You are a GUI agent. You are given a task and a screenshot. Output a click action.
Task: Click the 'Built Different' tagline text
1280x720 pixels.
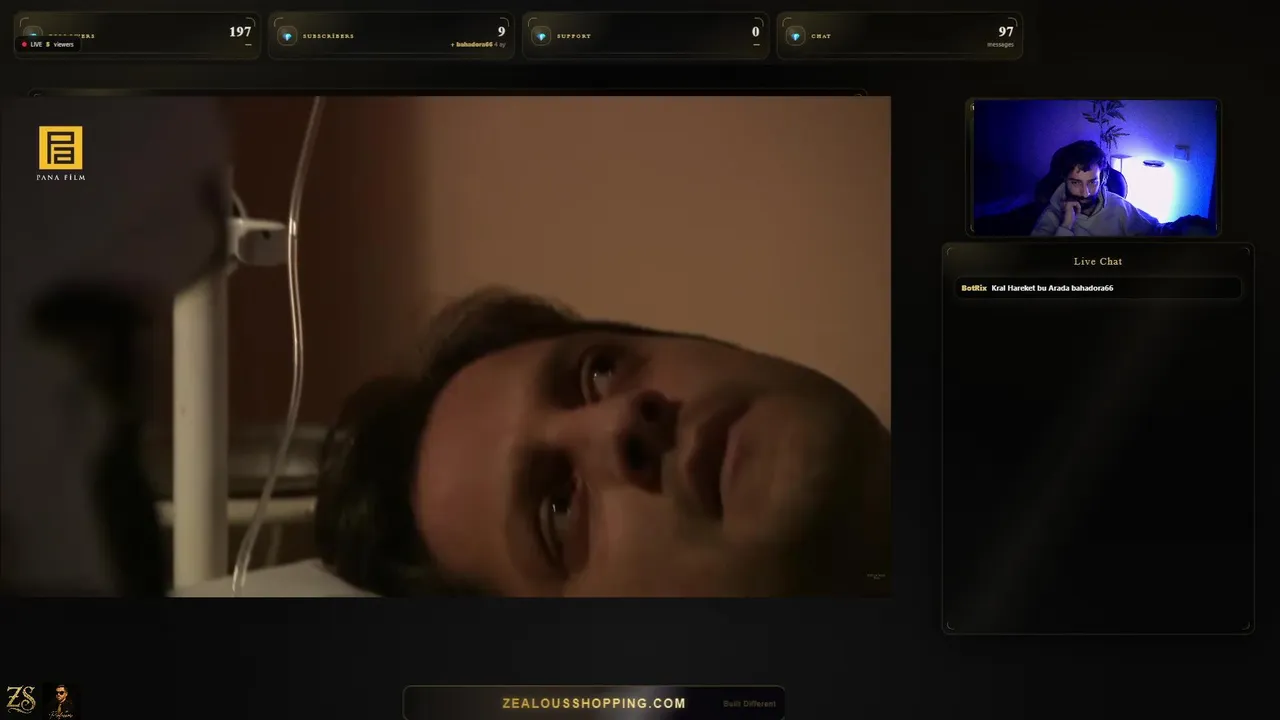(749, 704)
